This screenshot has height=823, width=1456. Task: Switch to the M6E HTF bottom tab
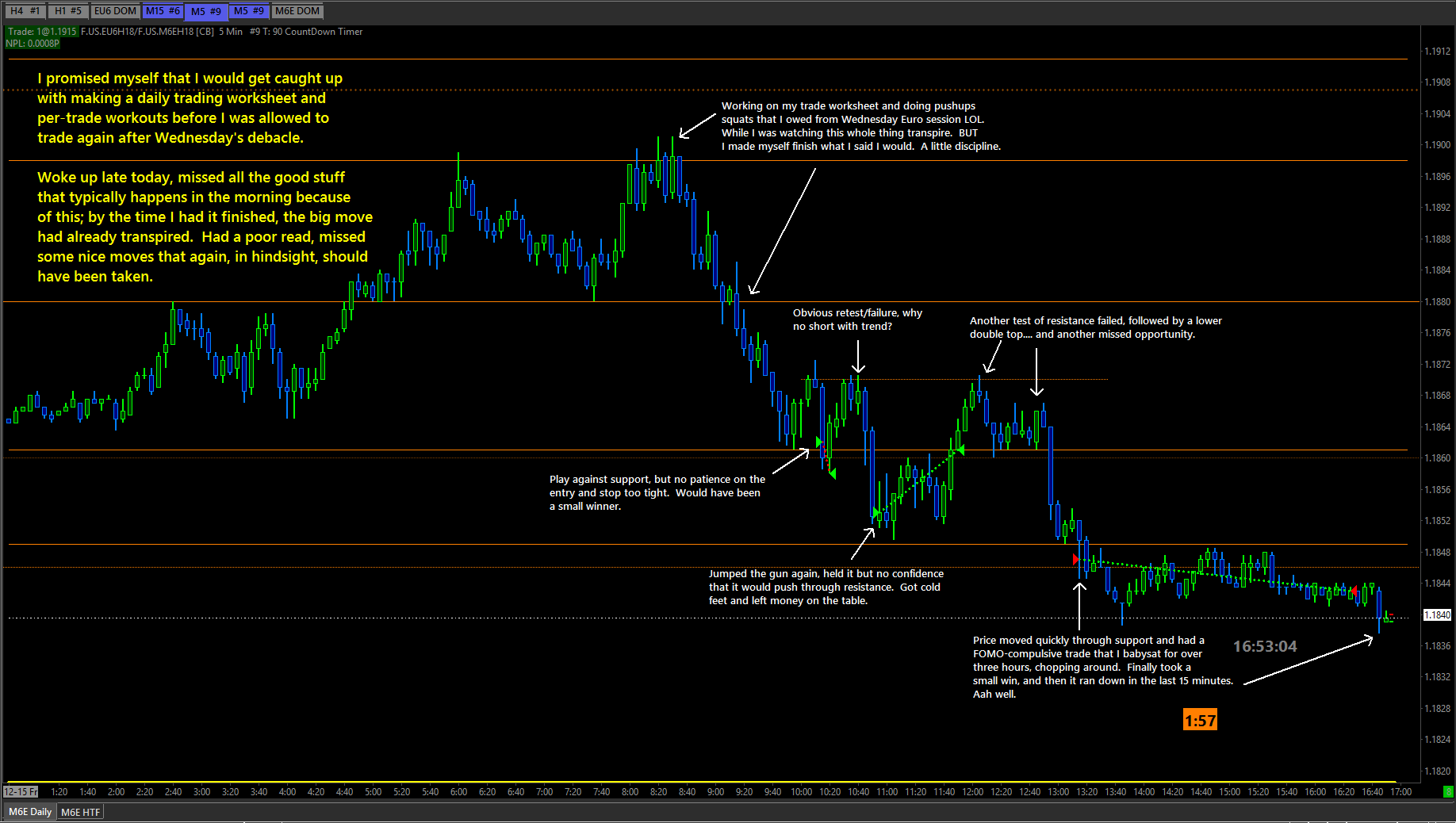pyautogui.click(x=81, y=812)
